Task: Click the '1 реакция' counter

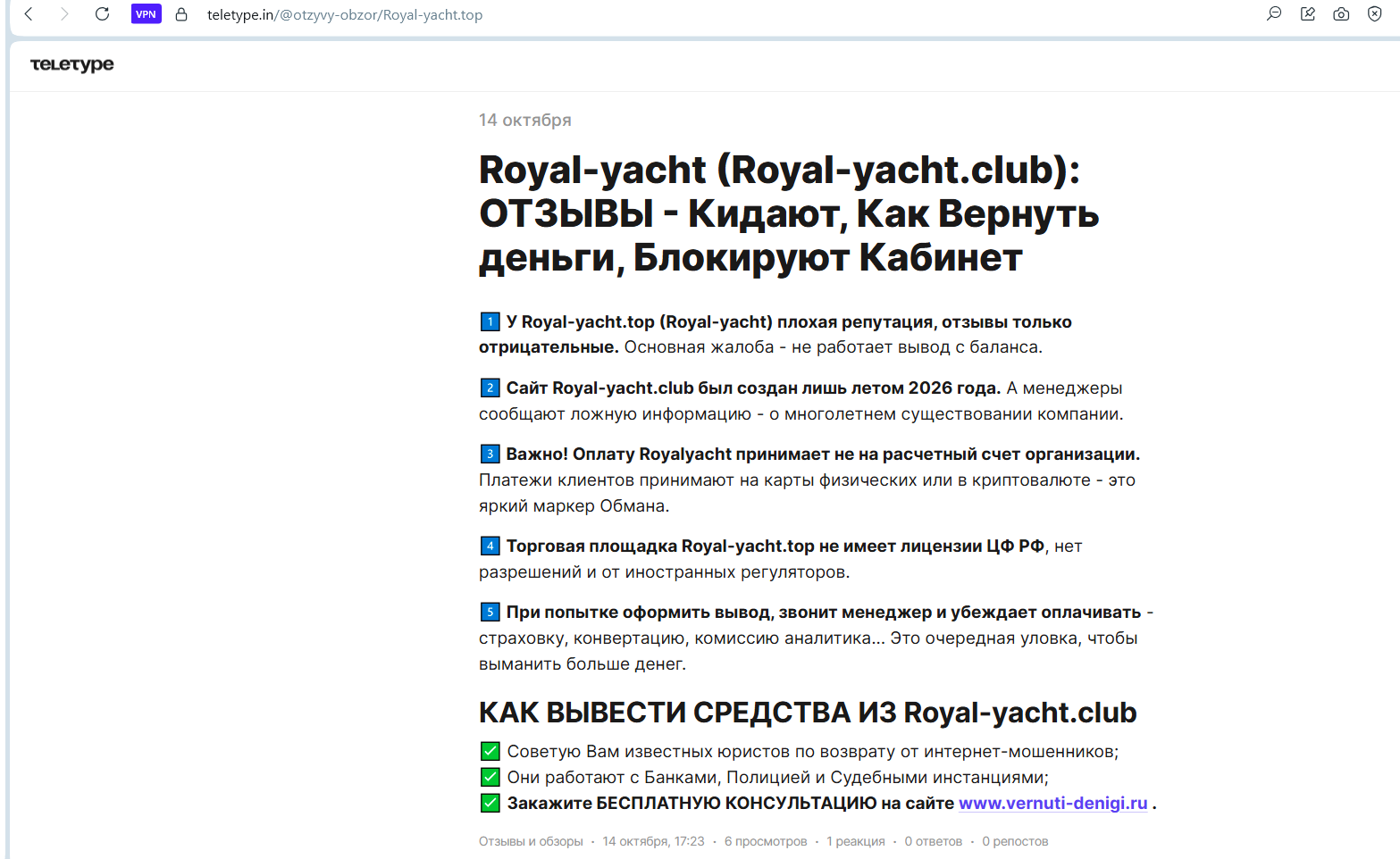Action: click(x=856, y=841)
